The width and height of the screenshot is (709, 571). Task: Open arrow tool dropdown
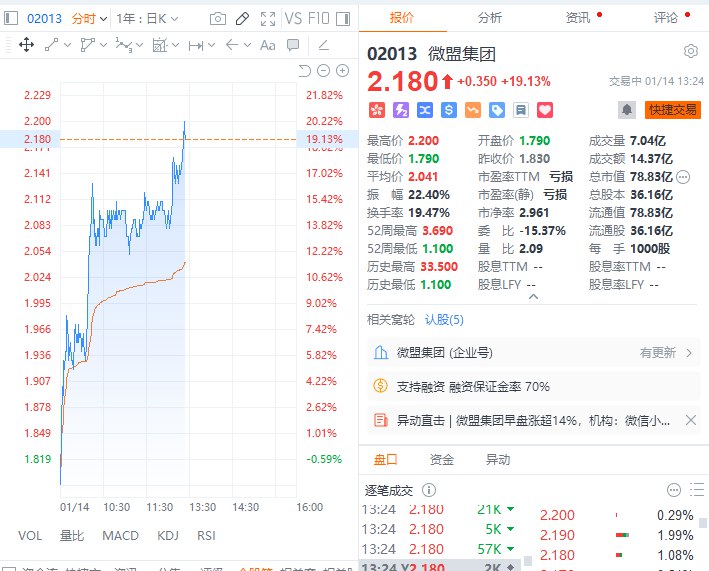pyautogui.click(x=247, y=45)
